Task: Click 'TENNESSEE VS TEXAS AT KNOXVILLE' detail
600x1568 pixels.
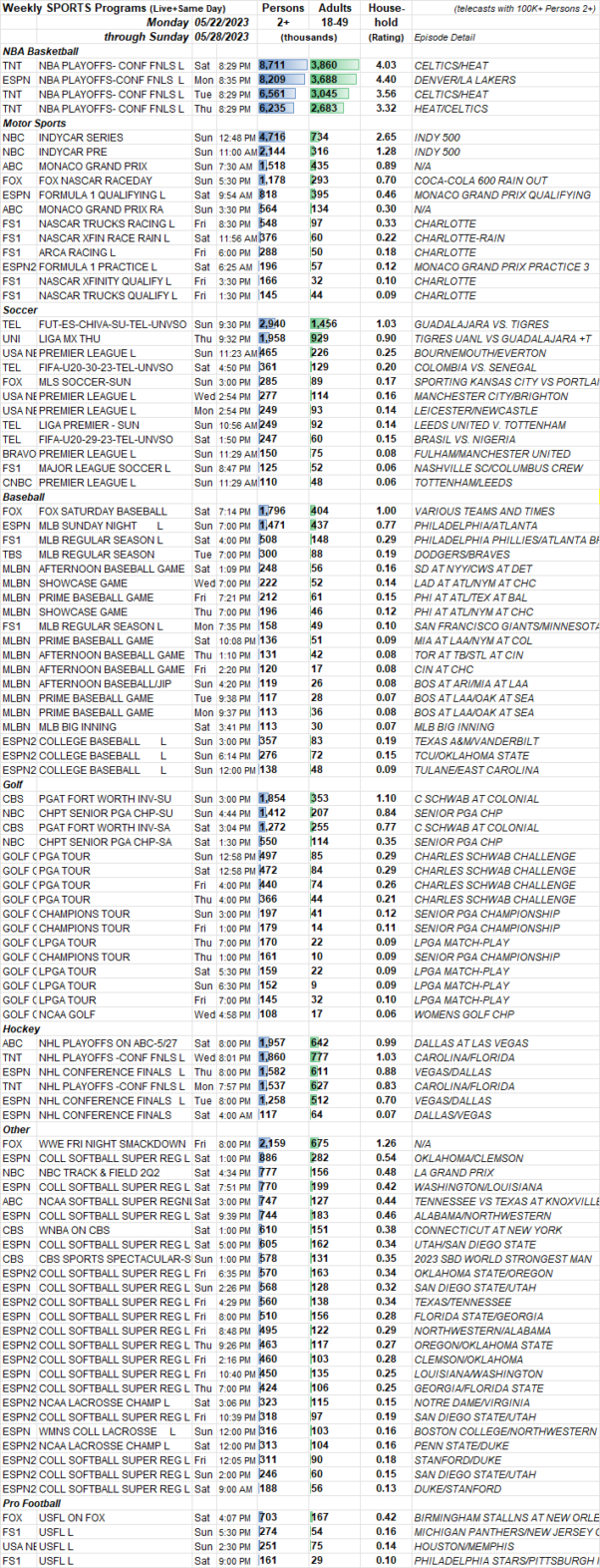Action: (x=505, y=1201)
